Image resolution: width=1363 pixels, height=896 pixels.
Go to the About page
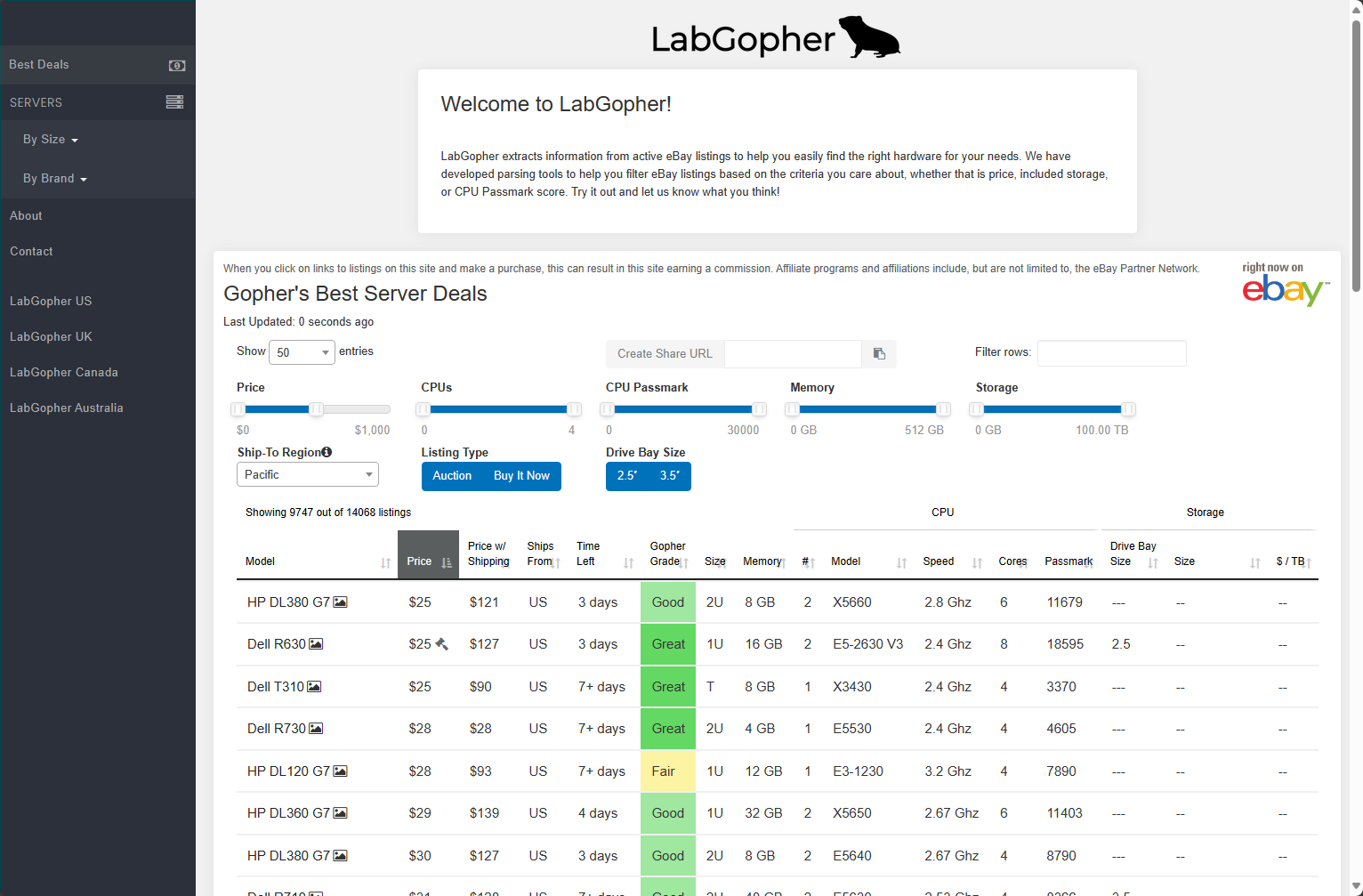[x=26, y=216]
